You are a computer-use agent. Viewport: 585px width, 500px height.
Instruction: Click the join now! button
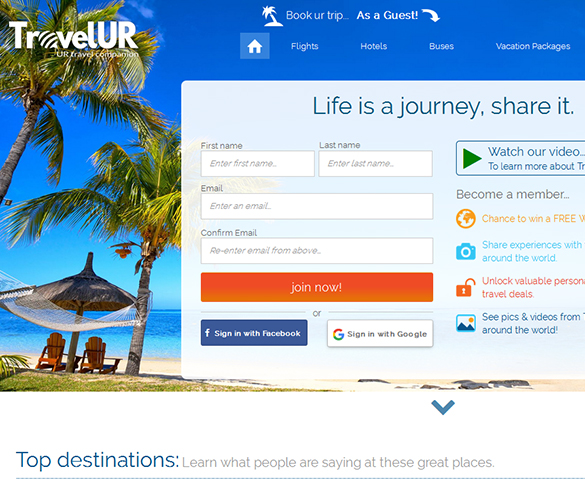317,287
